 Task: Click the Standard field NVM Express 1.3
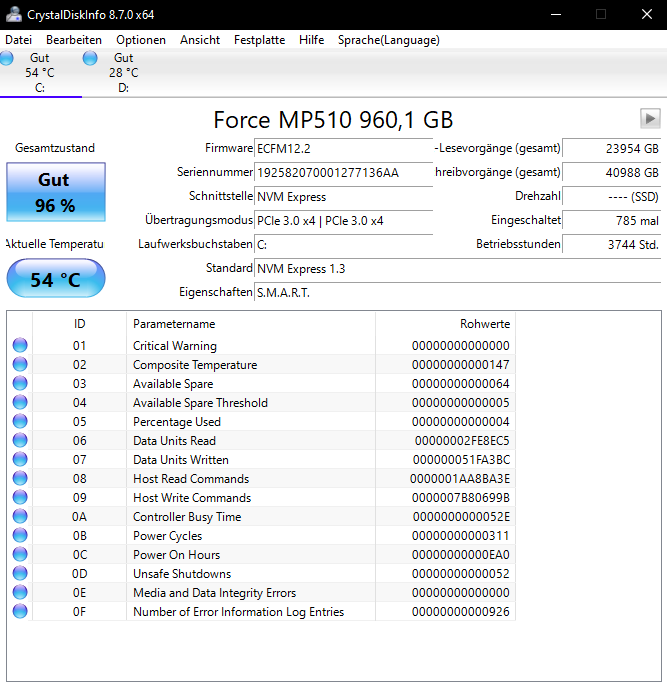coord(457,268)
